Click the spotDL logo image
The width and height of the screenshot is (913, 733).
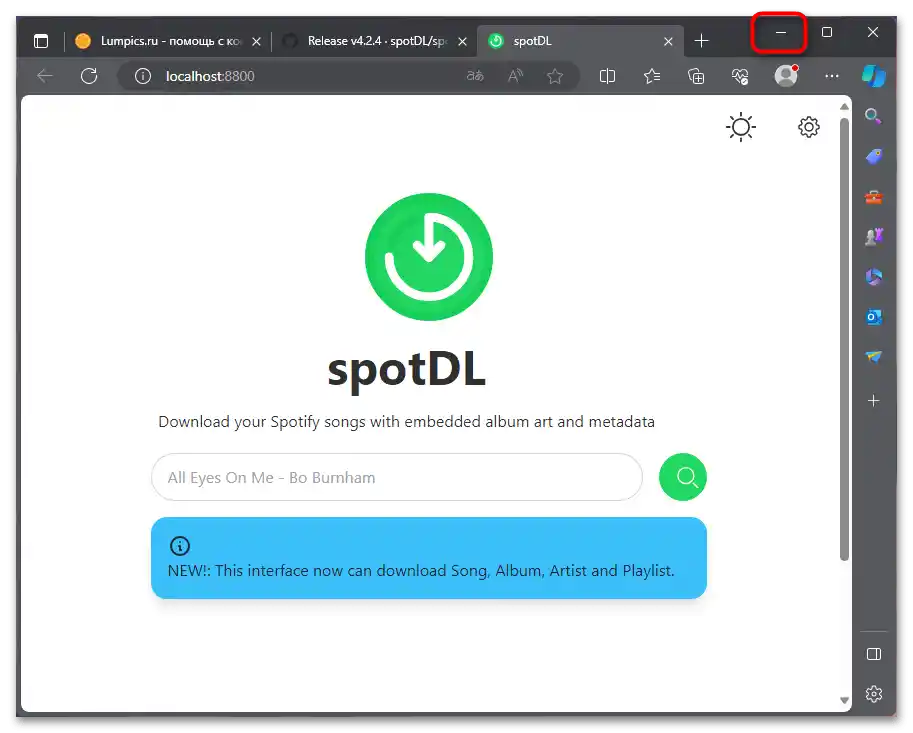(x=429, y=257)
